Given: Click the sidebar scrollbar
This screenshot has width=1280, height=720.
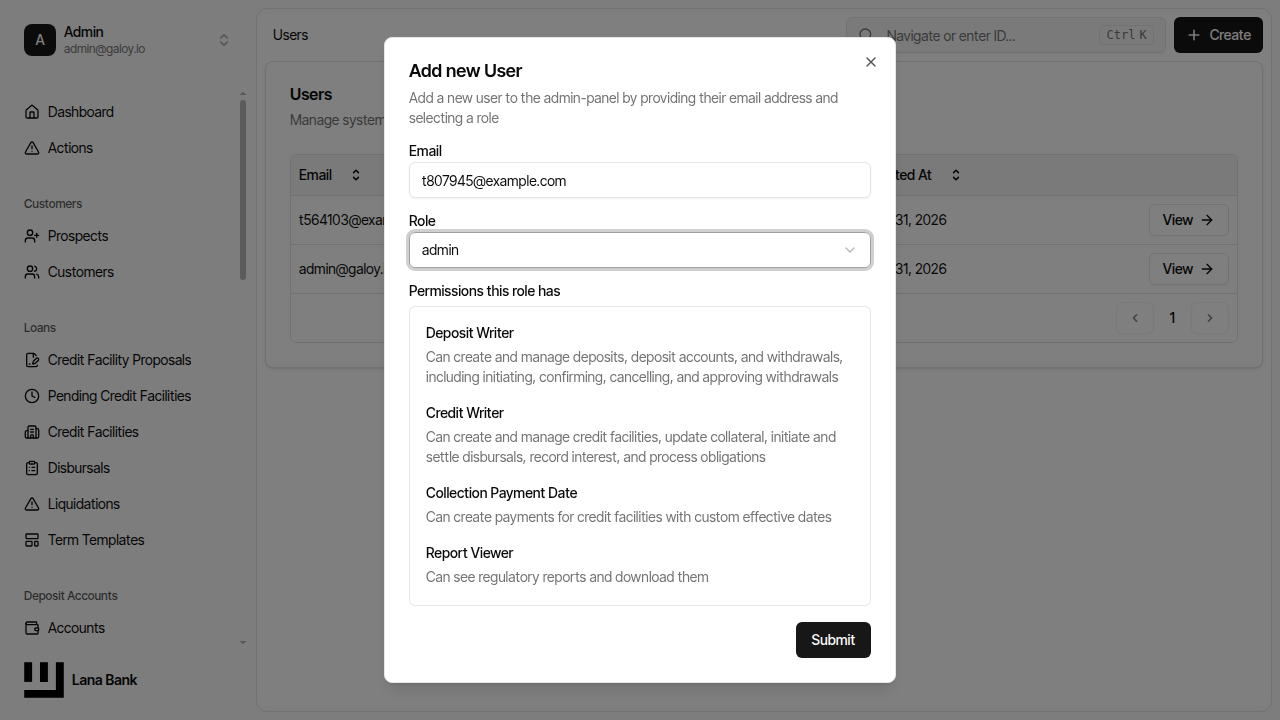Looking at the screenshot, I should coord(243,190).
